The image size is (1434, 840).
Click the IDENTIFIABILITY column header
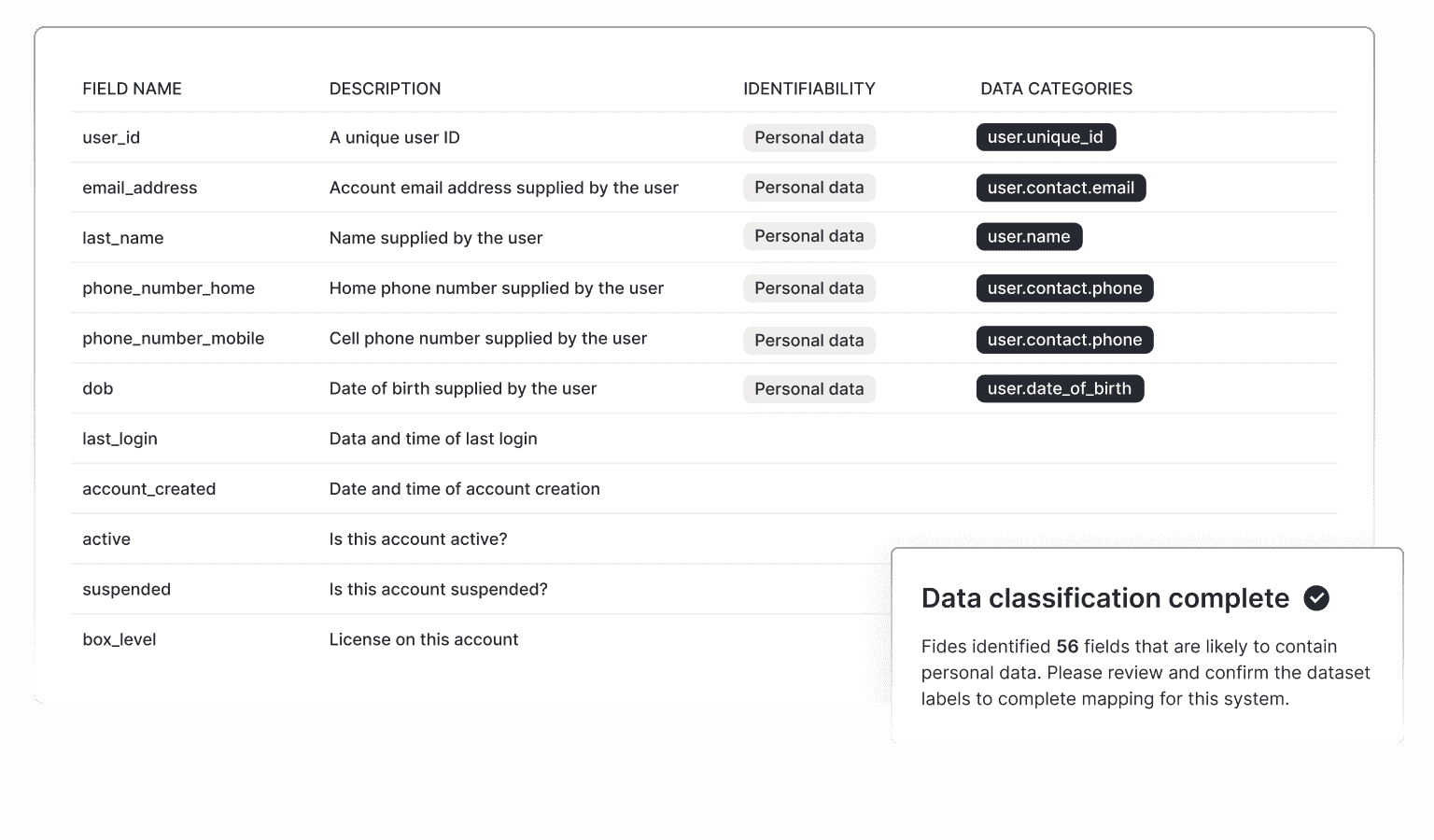click(x=809, y=89)
